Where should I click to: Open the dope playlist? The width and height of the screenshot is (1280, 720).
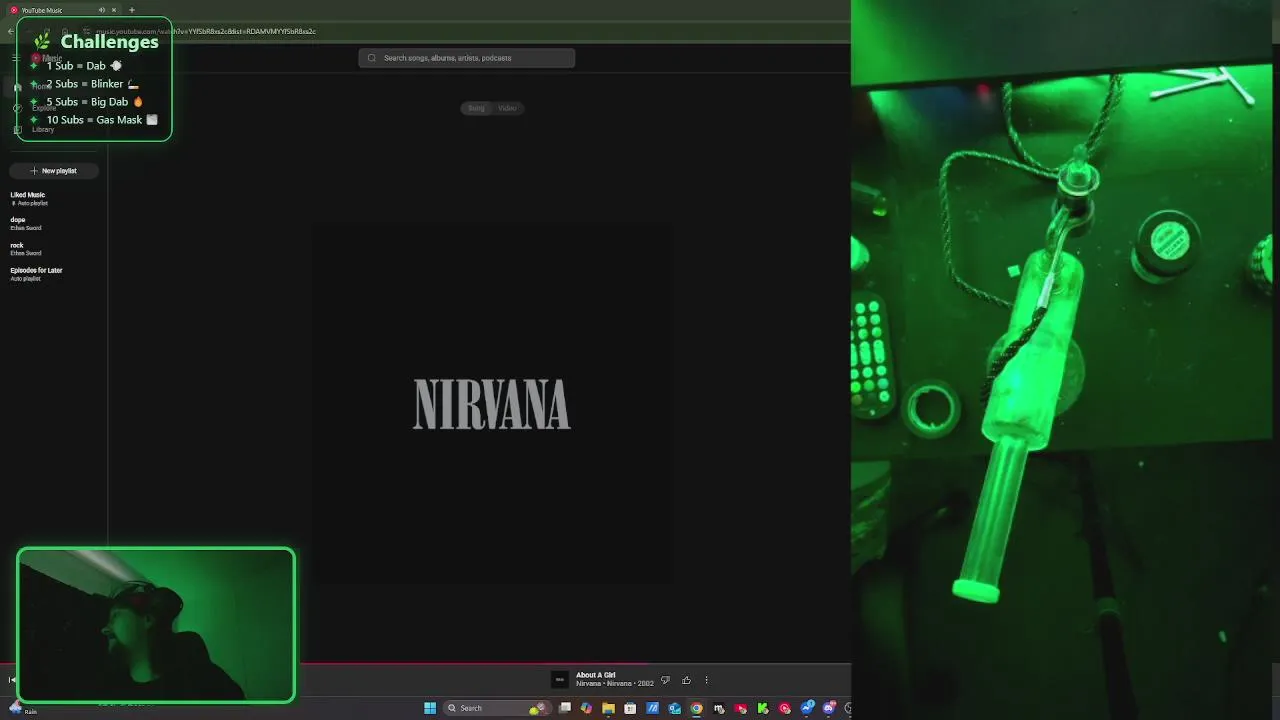pos(25,223)
